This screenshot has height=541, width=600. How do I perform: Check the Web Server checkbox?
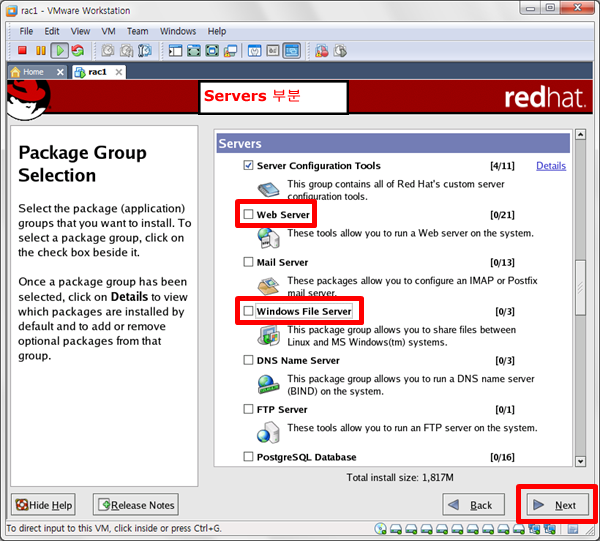(248, 214)
